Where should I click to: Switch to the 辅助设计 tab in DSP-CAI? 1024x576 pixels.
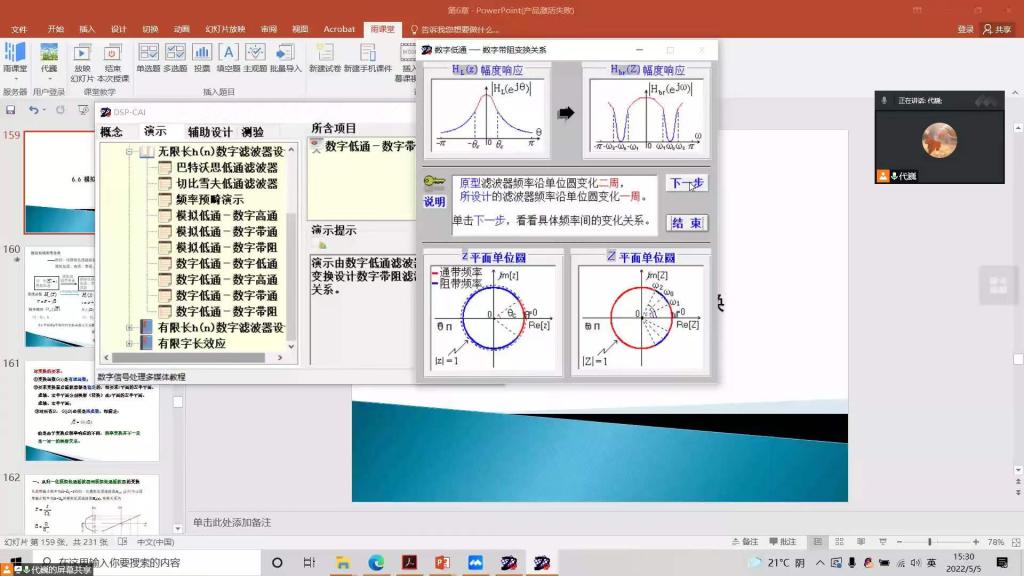pos(210,131)
